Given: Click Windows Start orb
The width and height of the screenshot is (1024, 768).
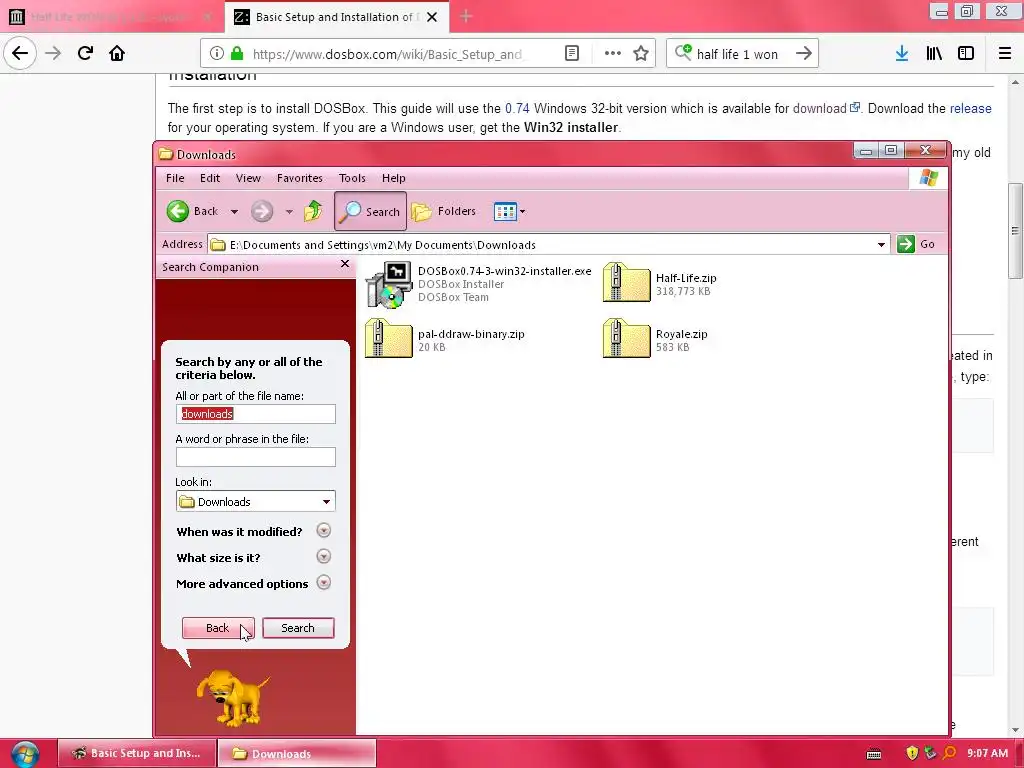Looking at the screenshot, I should (25, 754).
